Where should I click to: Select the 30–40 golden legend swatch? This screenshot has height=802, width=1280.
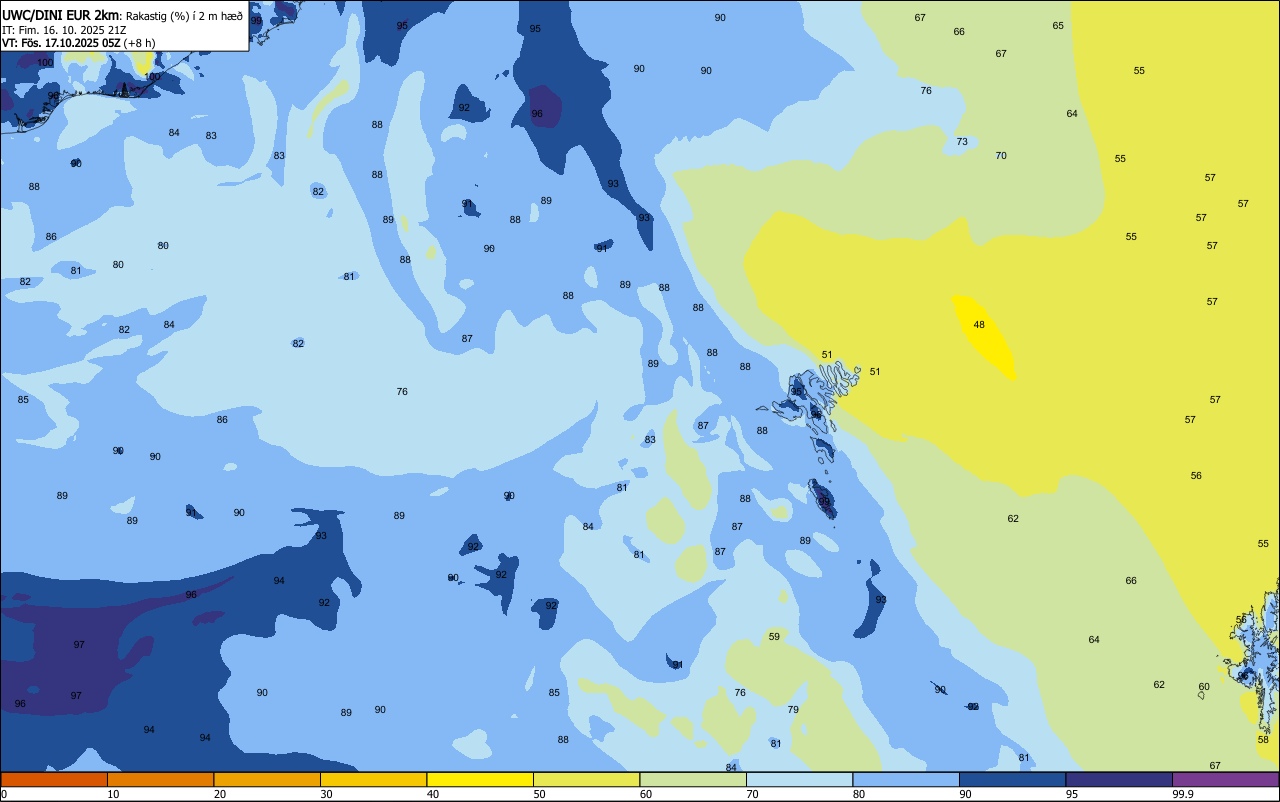[373, 779]
